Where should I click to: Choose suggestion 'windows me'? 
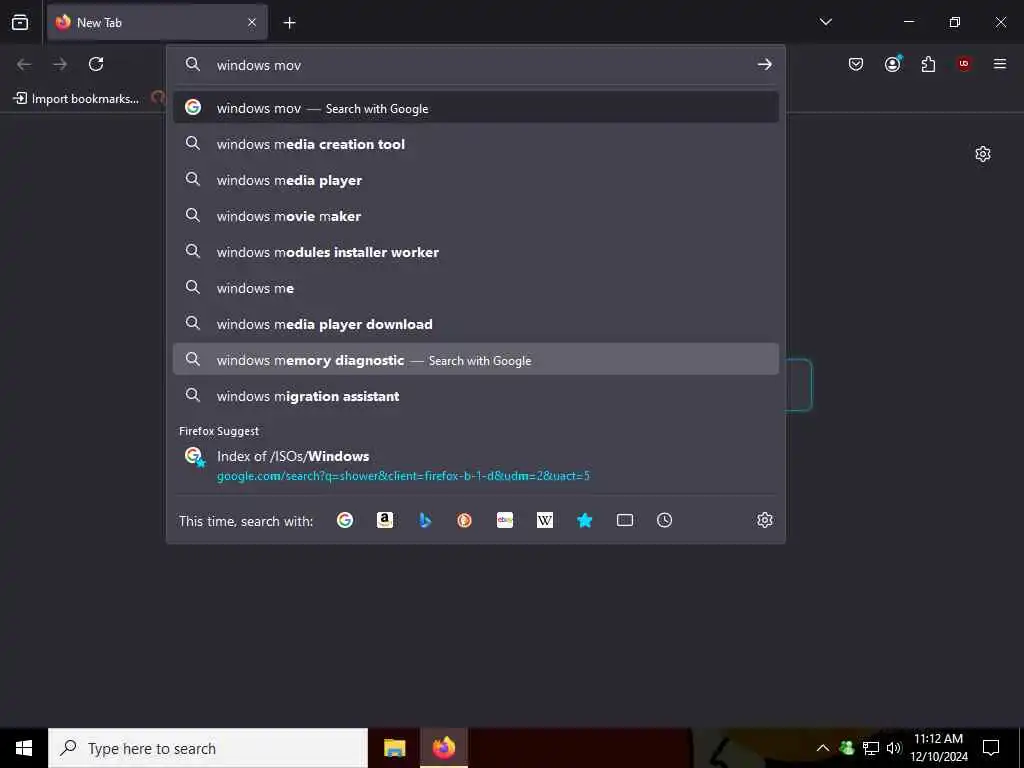click(475, 287)
